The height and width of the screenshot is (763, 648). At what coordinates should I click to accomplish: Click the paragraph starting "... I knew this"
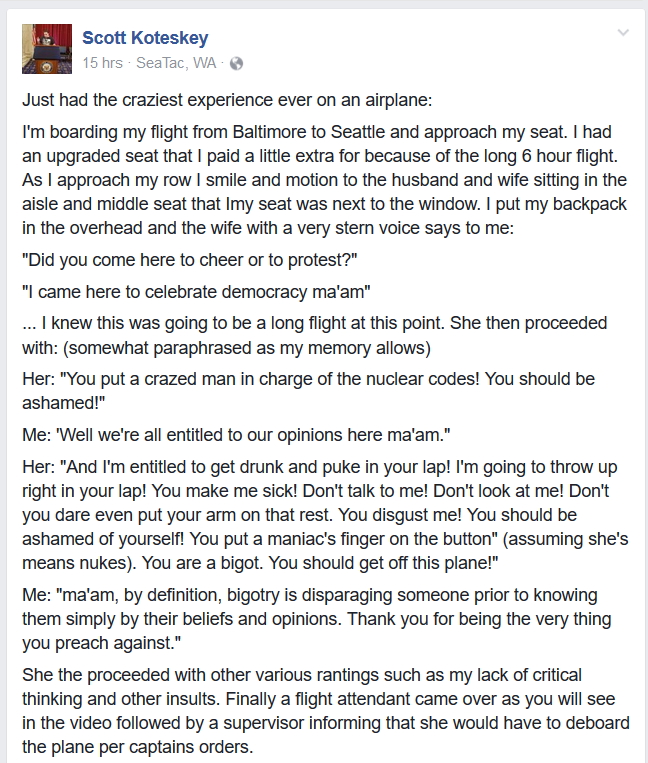pos(314,335)
